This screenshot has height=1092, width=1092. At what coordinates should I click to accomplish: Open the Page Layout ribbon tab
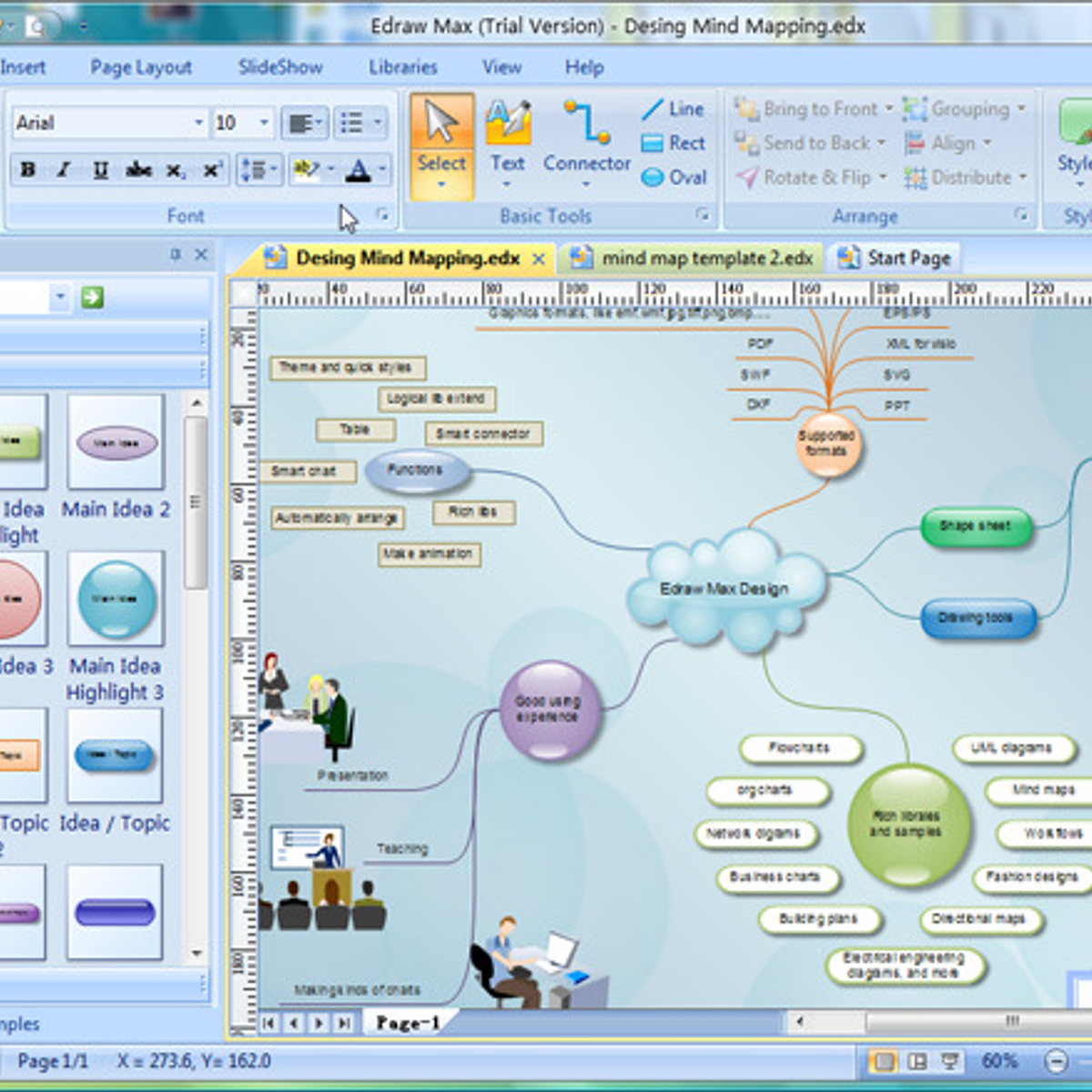pyautogui.click(x=141, y=67)
